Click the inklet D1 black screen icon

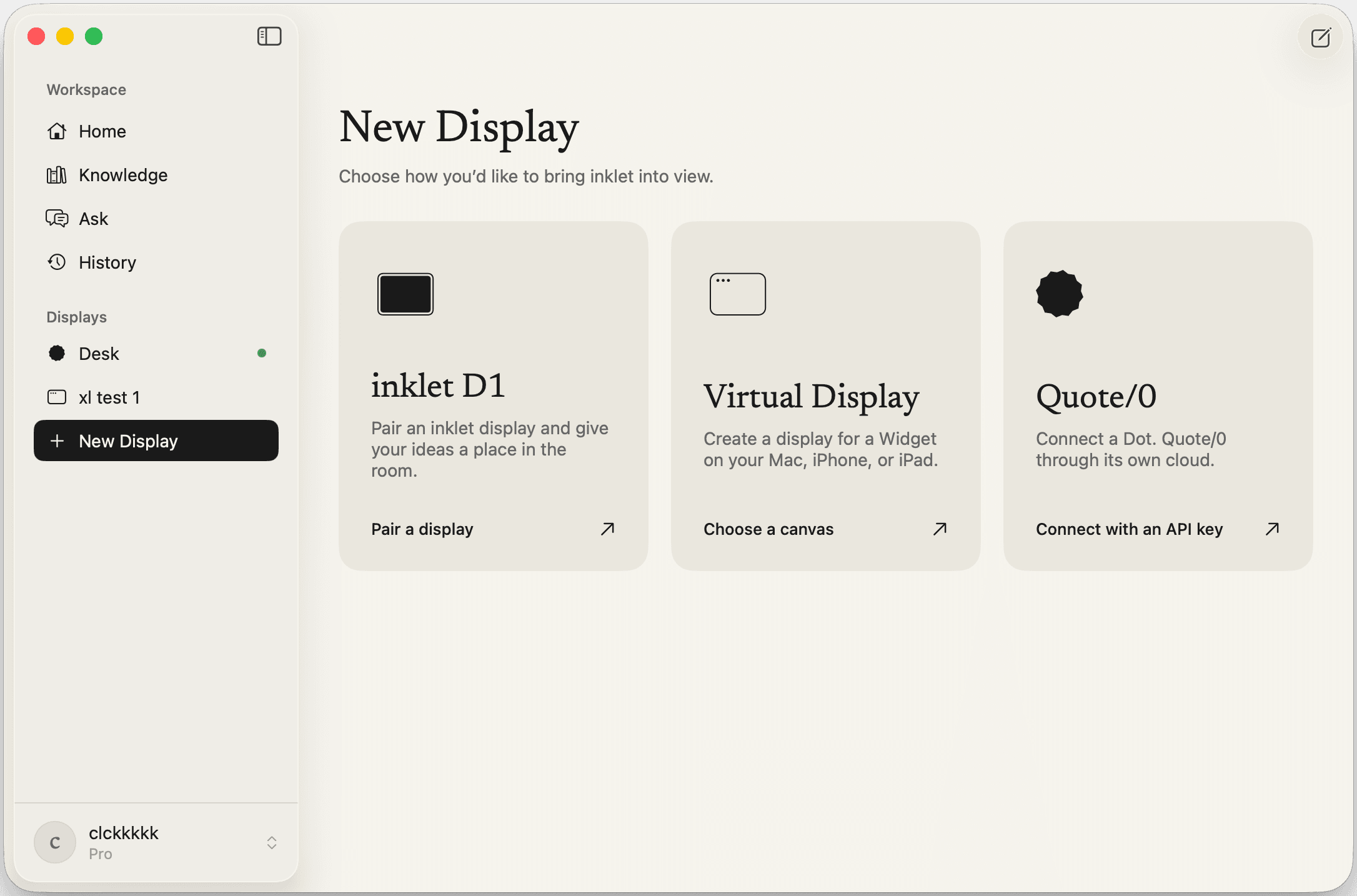click(x=405, y=294)
